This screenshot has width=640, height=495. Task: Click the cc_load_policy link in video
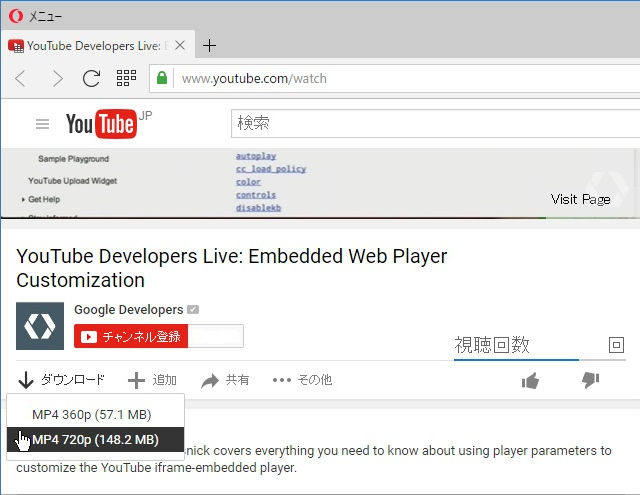(x=271, y=169)
